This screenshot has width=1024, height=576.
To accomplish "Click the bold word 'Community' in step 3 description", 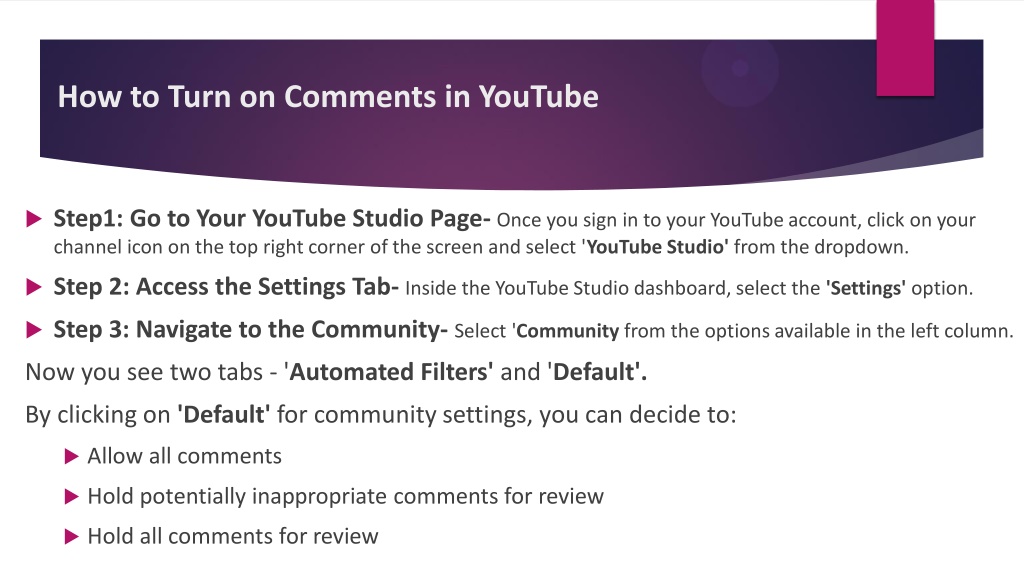I will (x=566, y=331).
